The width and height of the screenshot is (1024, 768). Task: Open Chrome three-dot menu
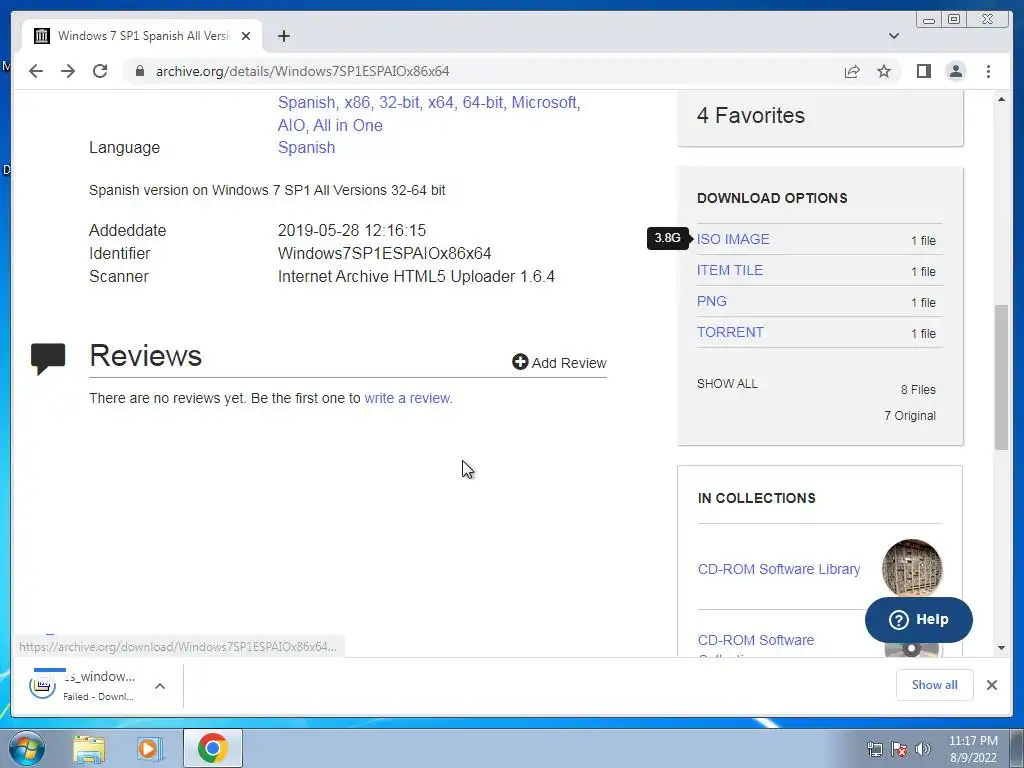988,71
